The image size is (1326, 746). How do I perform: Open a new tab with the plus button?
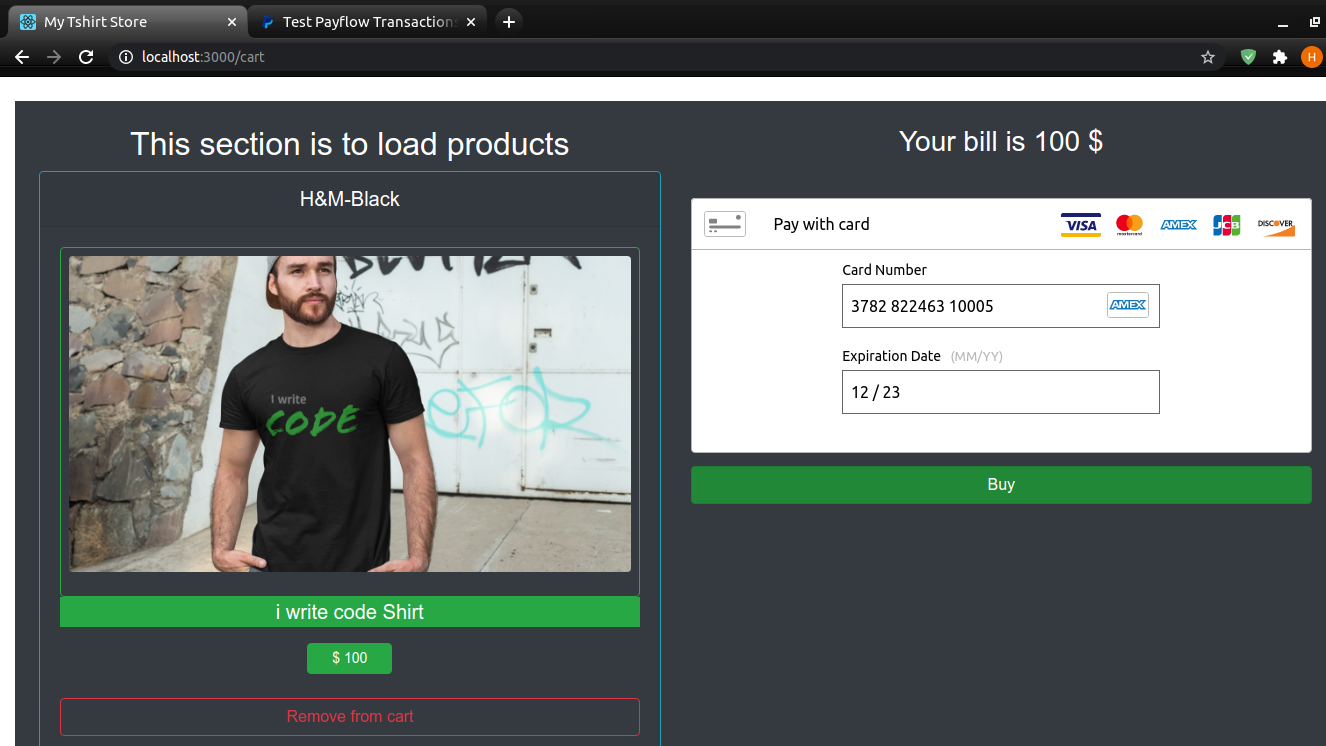[508, 21]
